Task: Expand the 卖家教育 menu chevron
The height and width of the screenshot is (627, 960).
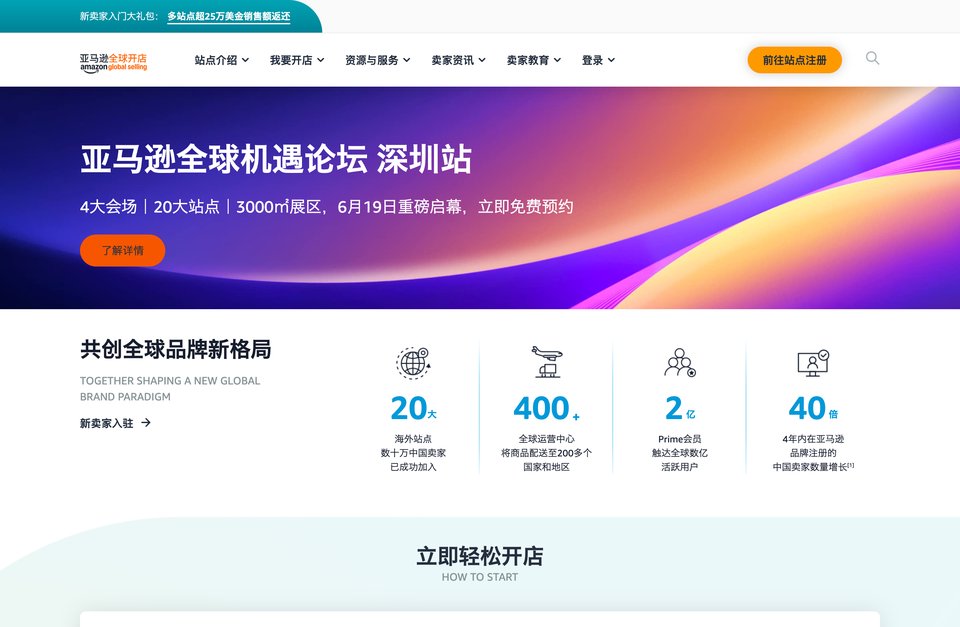Action: coord(557,60)
